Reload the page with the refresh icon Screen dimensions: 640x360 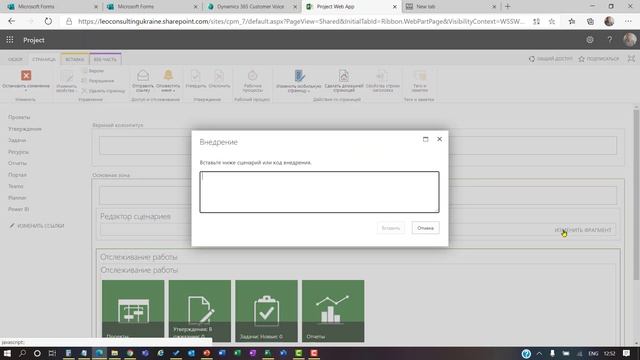48,21
